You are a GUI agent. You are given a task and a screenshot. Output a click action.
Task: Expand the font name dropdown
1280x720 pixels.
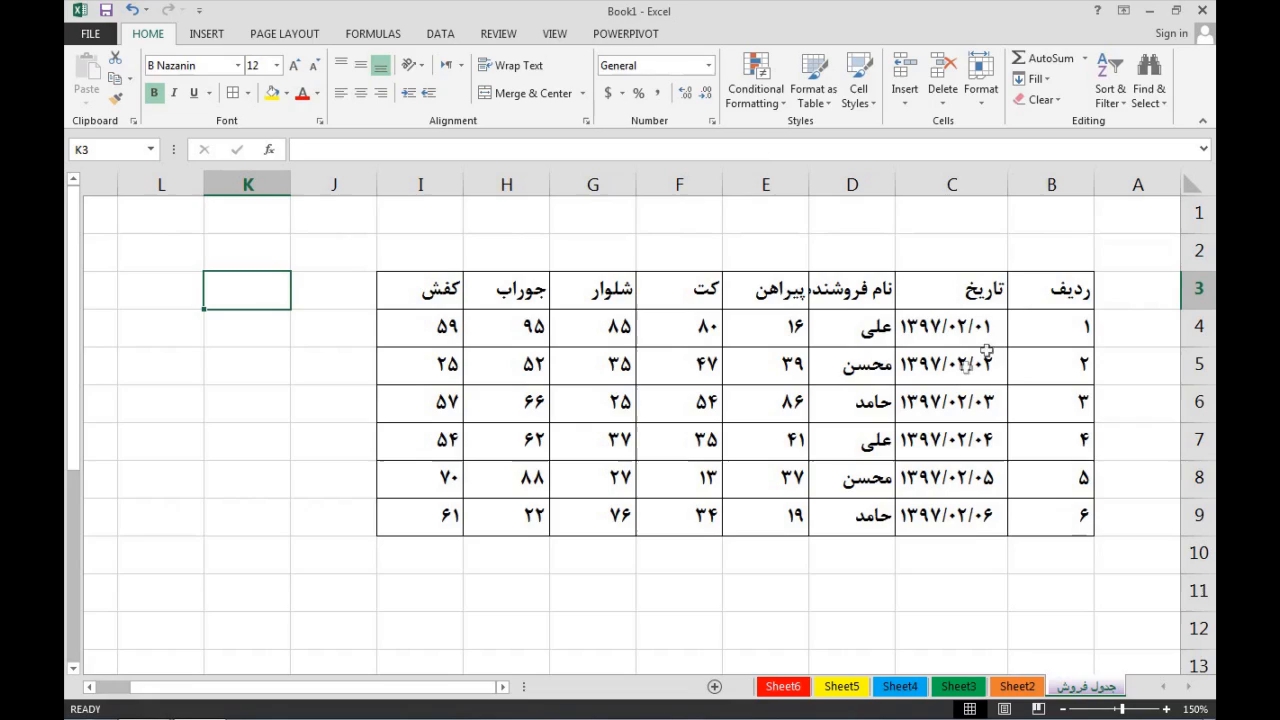point(238,65)
